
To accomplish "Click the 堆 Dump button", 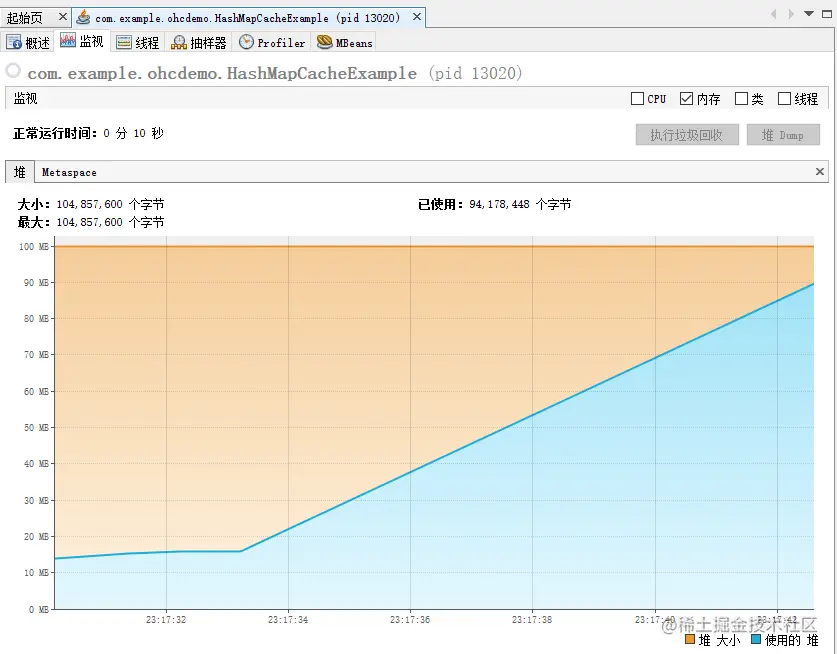I will coord(783,135).
